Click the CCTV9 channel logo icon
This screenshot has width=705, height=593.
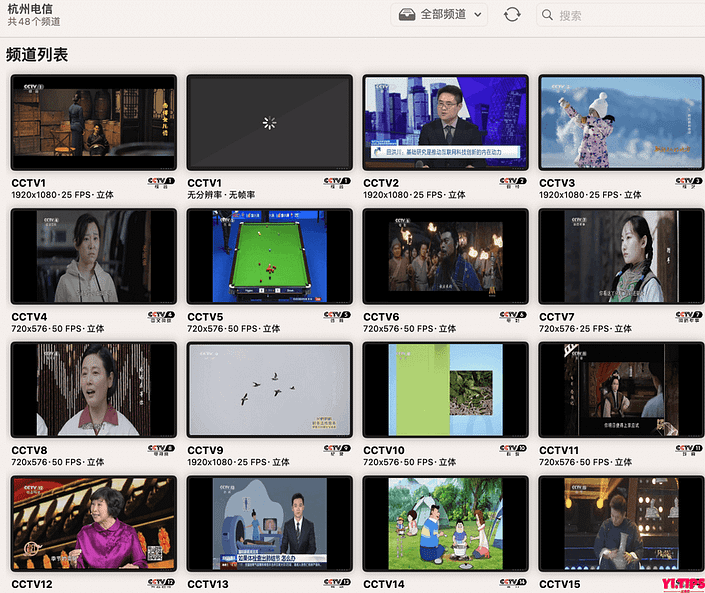click(337, 450)
